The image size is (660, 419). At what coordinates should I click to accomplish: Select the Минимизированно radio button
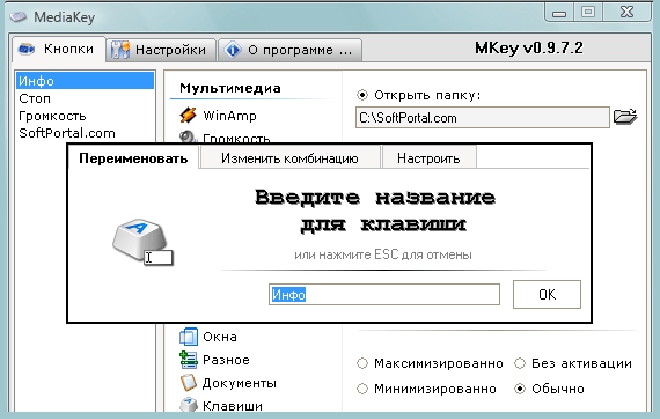(x=363, y=388)
